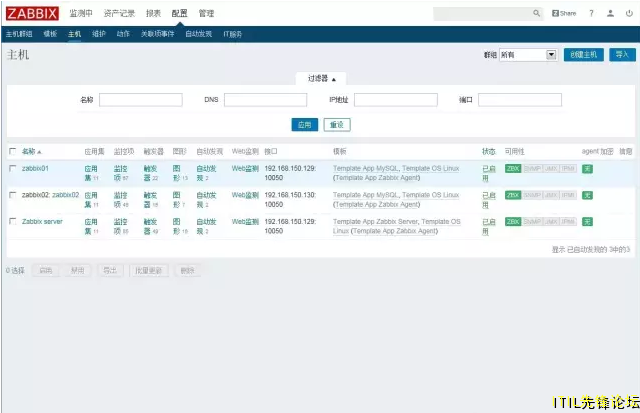Focus the 端口 filter input
The height and width of the screenshot is (413, 640).
coord(520,100)
